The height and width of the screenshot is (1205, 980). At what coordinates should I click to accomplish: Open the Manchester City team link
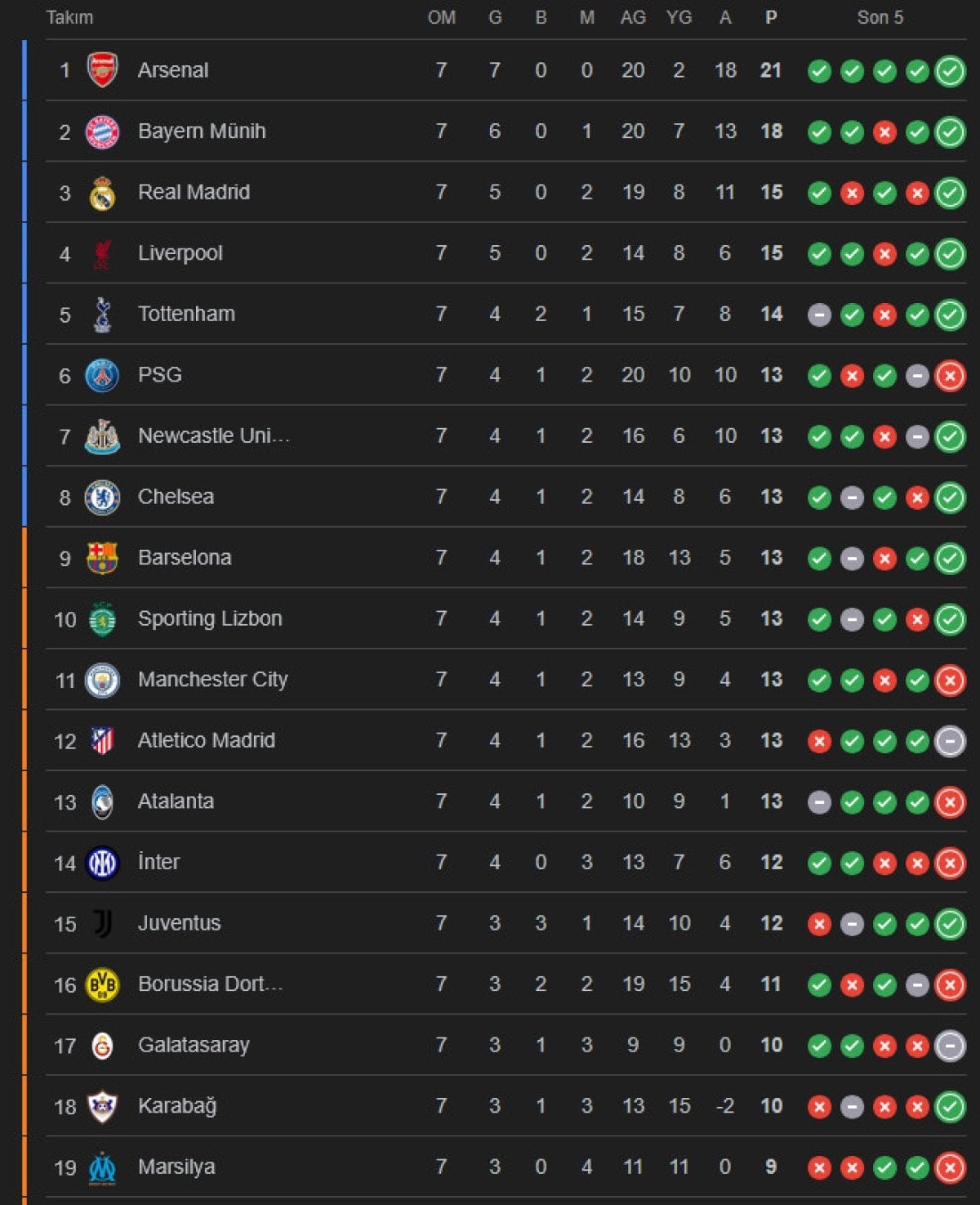(x=212, y=679)
